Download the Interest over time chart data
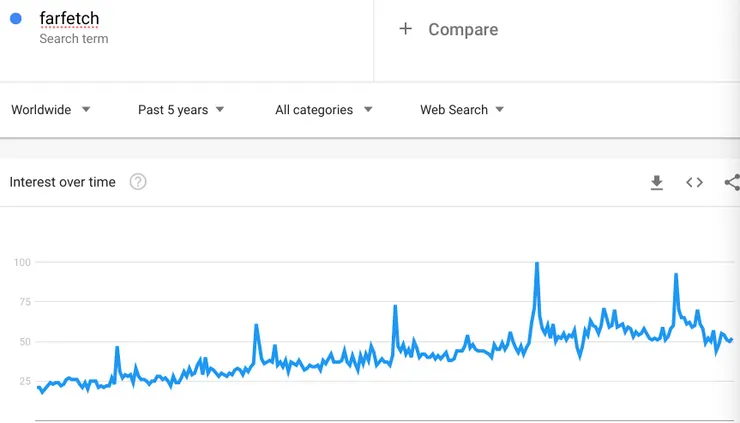This screenshot has width=740, height=423. (657, 182)
